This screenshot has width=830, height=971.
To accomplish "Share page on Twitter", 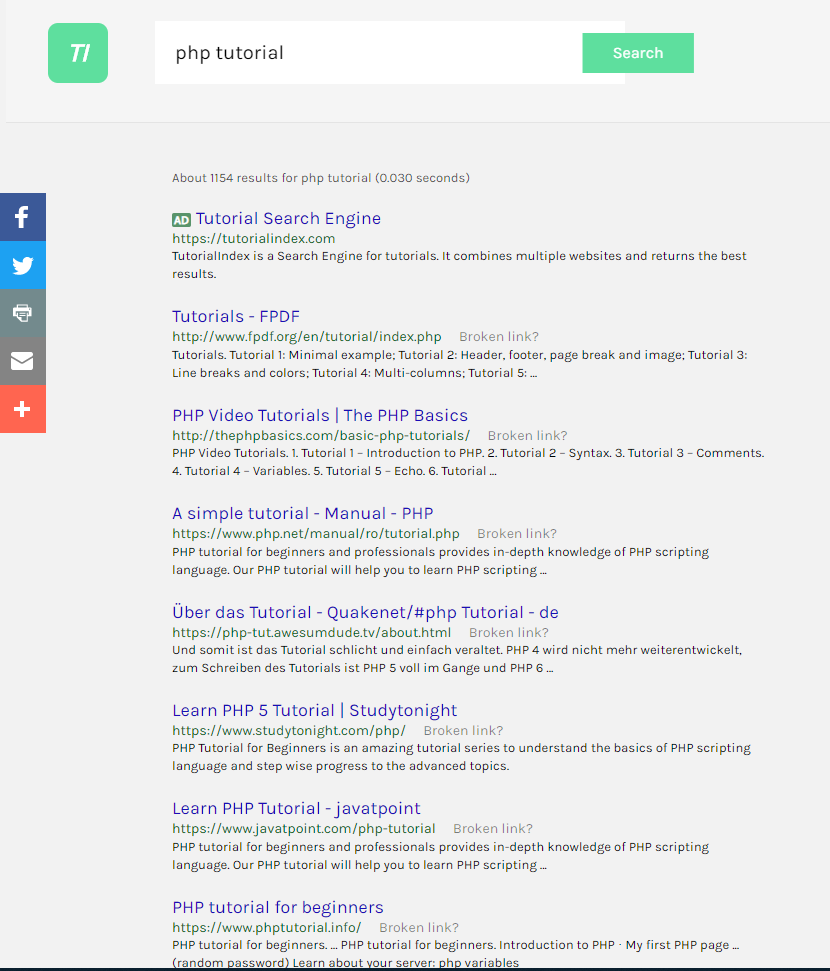I will pos(23,265).
